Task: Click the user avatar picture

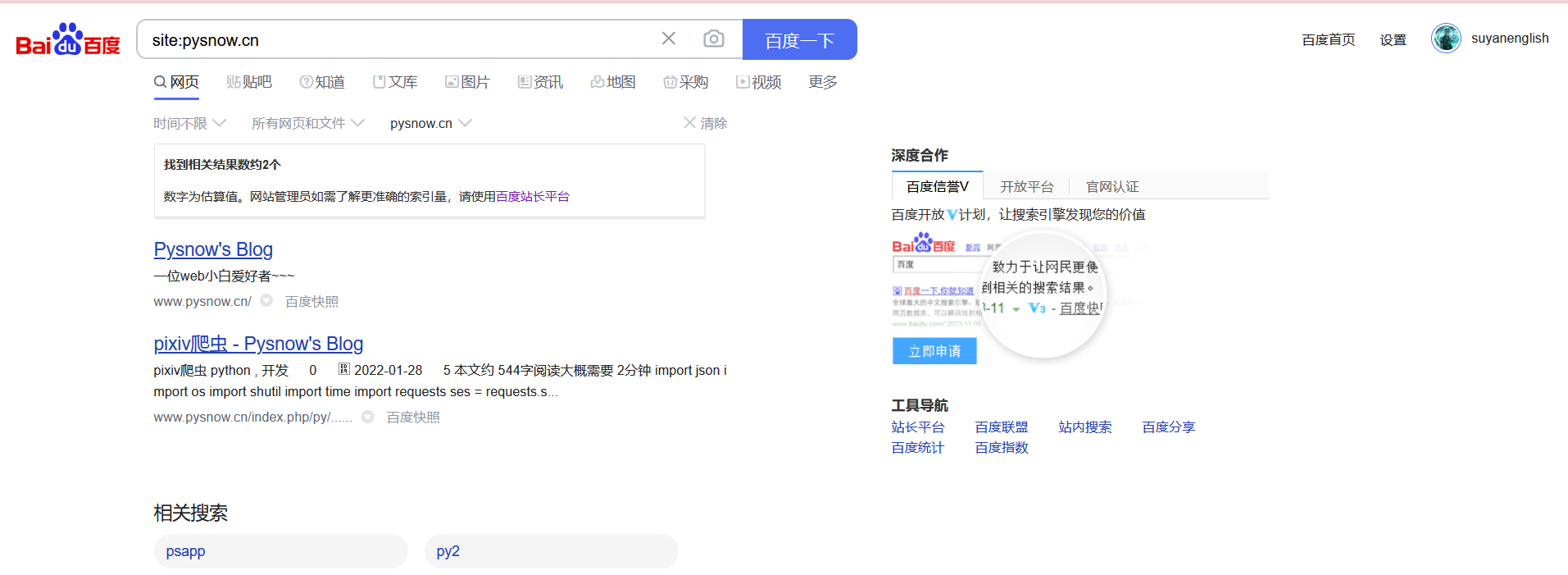Action: click(1446, 38)
